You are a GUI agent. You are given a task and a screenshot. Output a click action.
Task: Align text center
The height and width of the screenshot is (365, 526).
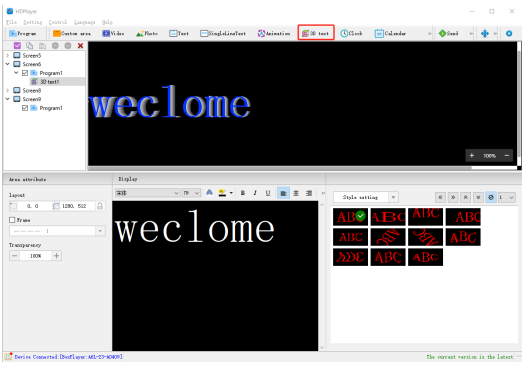tap(296, 193)
